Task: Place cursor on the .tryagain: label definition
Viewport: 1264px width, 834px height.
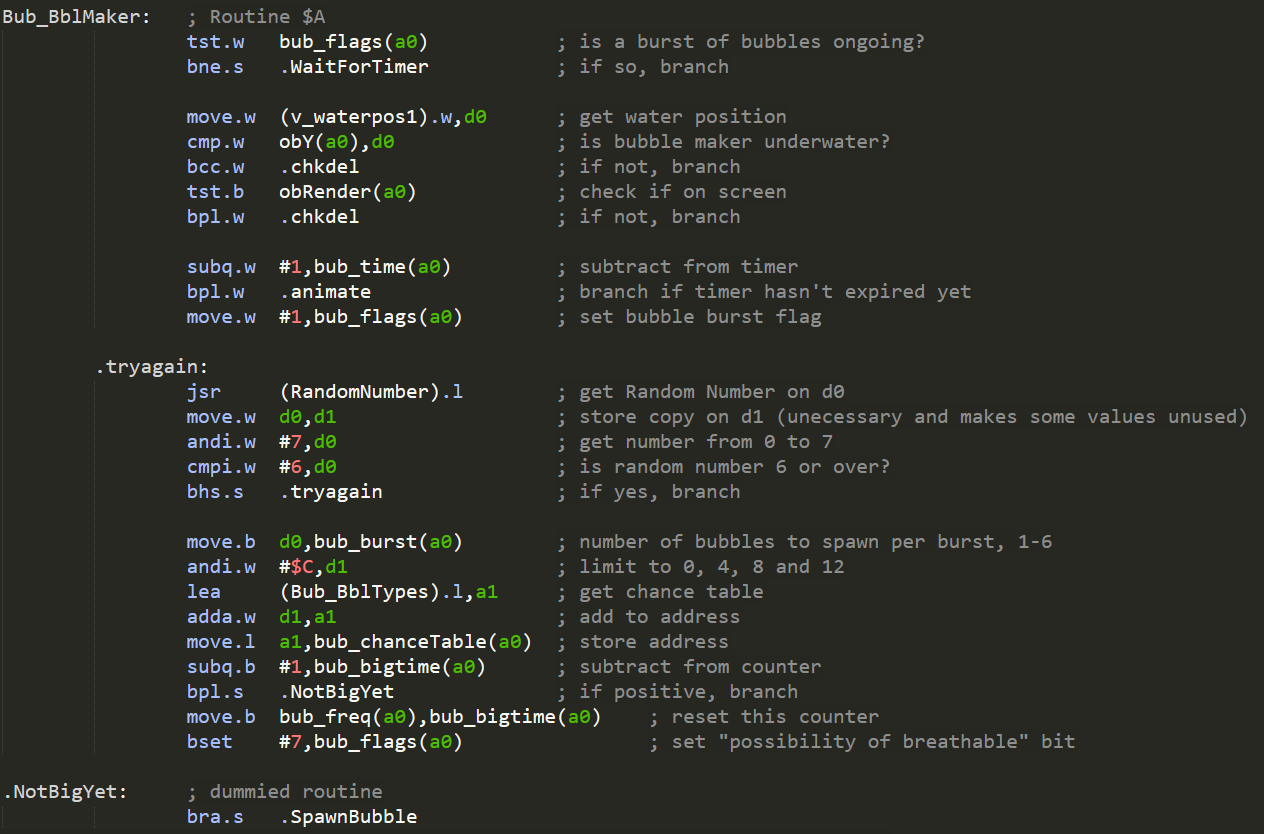Action: [x=152, y=367]
